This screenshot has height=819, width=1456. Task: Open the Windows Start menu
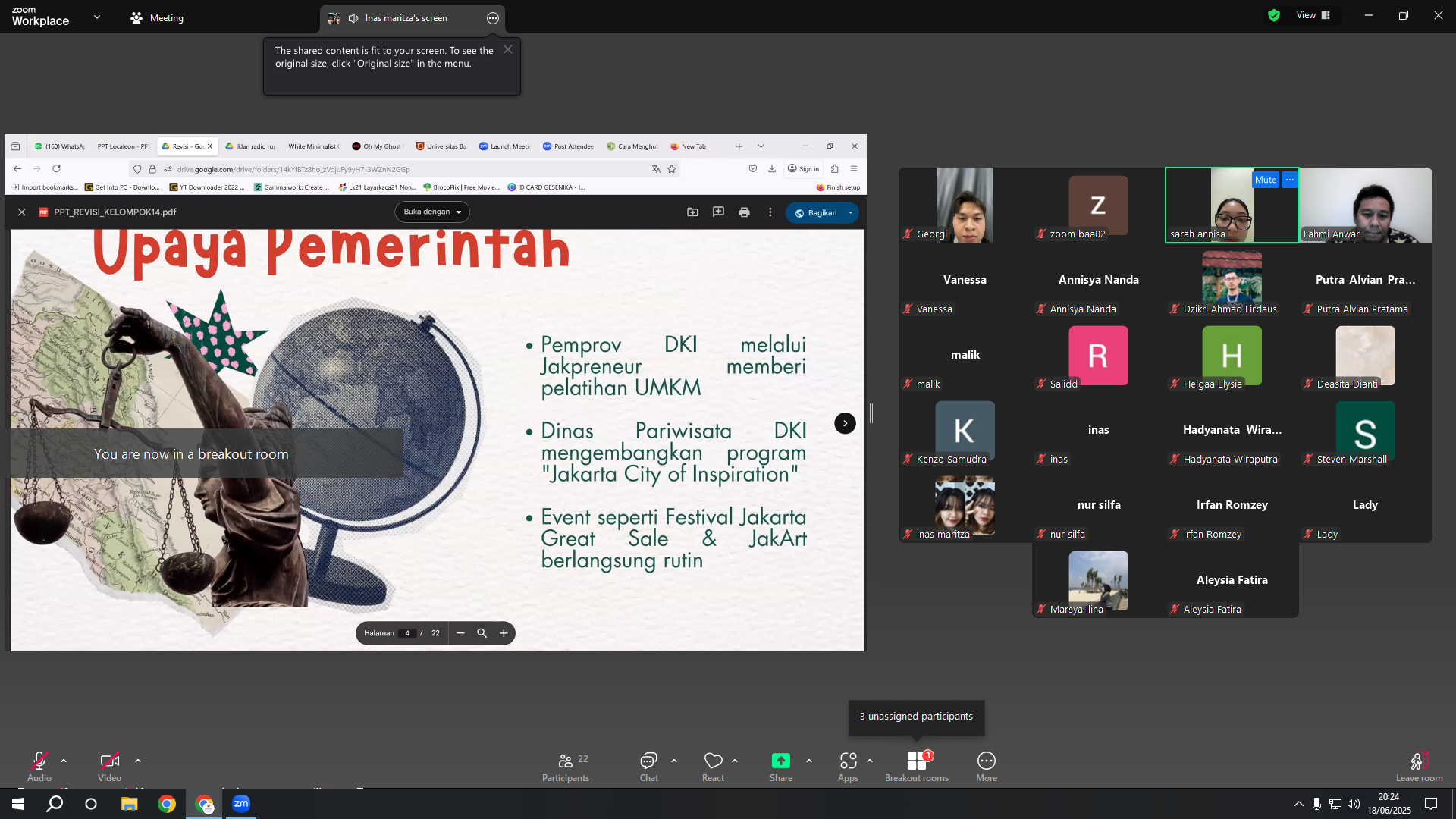(x=18, y=804)
